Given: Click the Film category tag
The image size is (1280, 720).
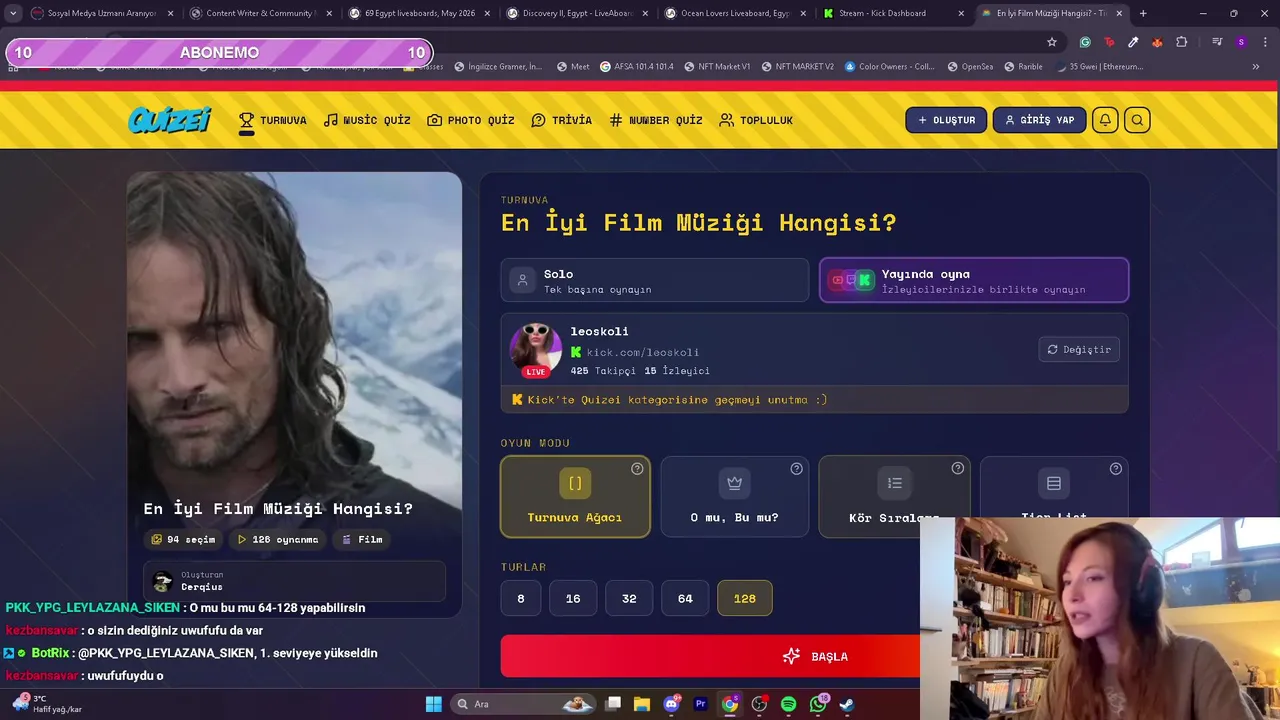Looking at the screenshot, I should [x=362, y=539].
